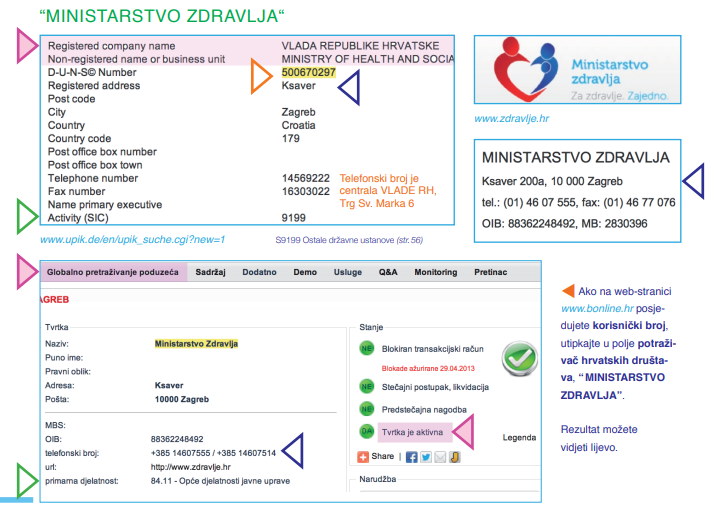Click the 10000 Zagreb Pošta value
The image size is (719, 507).
click(182, 399)
